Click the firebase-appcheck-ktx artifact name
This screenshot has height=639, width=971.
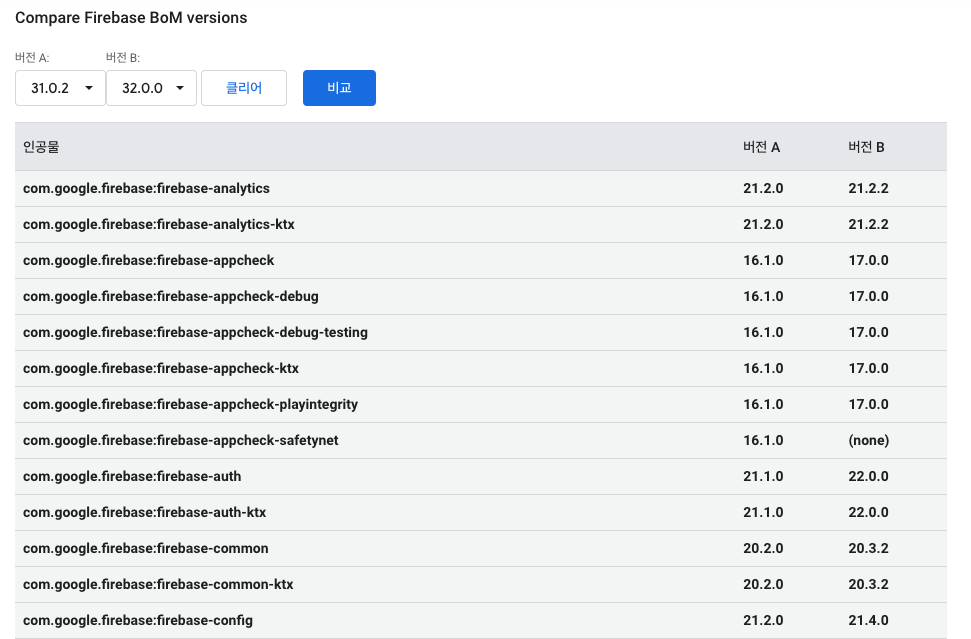[161, 368]
